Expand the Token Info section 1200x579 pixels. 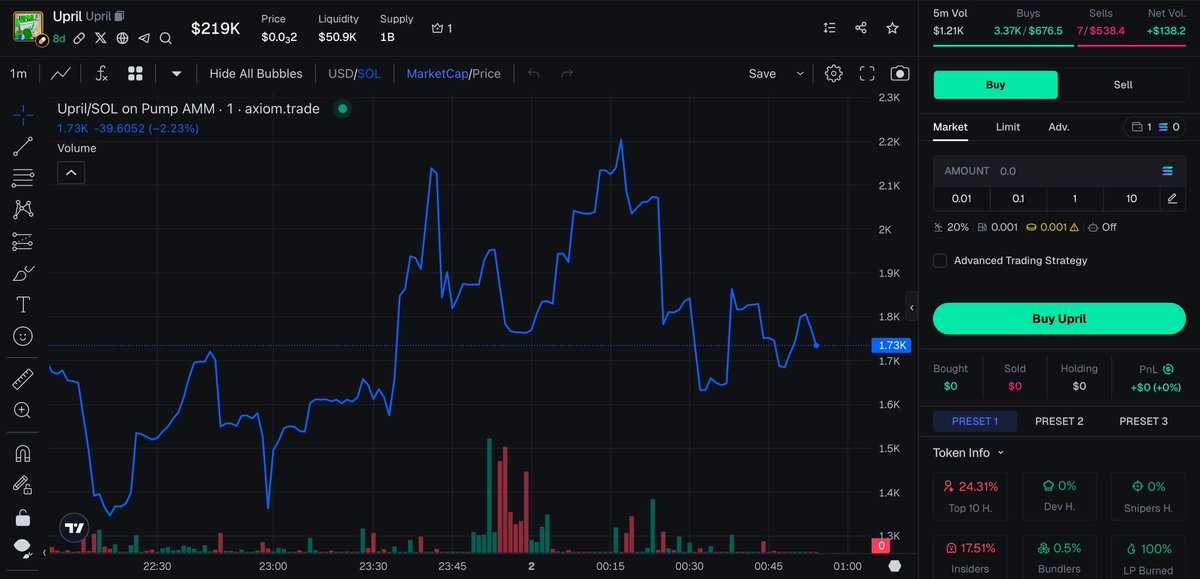[969, 453]
